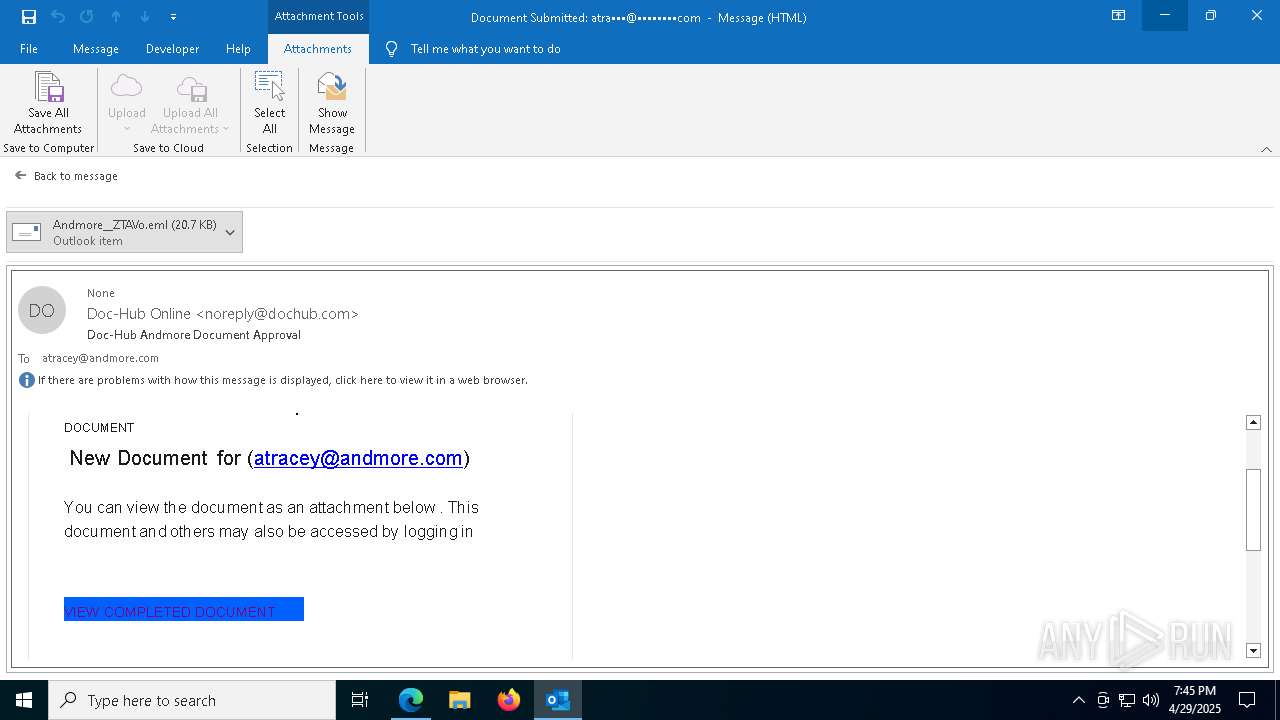This screenshot has height=720, width=1280.
Task: Click recipient atracey@andmore.com in To line
Action: [100, 358]
